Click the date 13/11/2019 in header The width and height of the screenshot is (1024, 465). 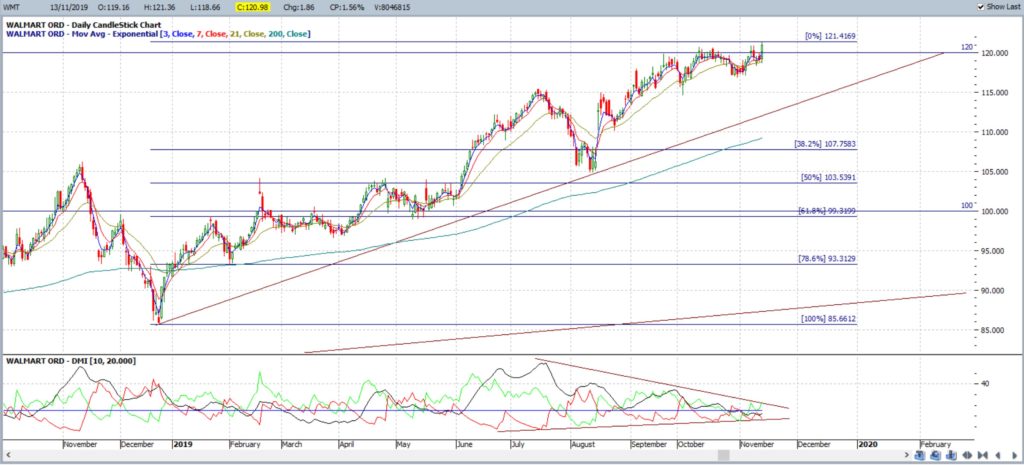(69, 6)
